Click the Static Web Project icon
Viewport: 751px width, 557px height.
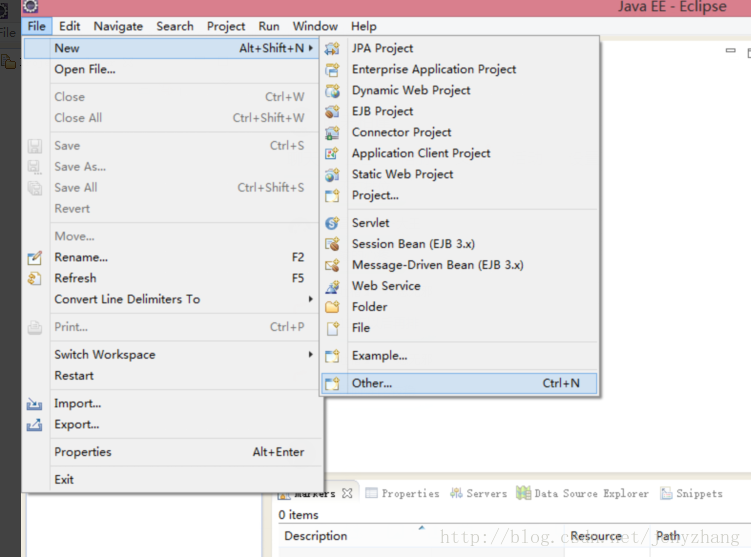[332, 174]
